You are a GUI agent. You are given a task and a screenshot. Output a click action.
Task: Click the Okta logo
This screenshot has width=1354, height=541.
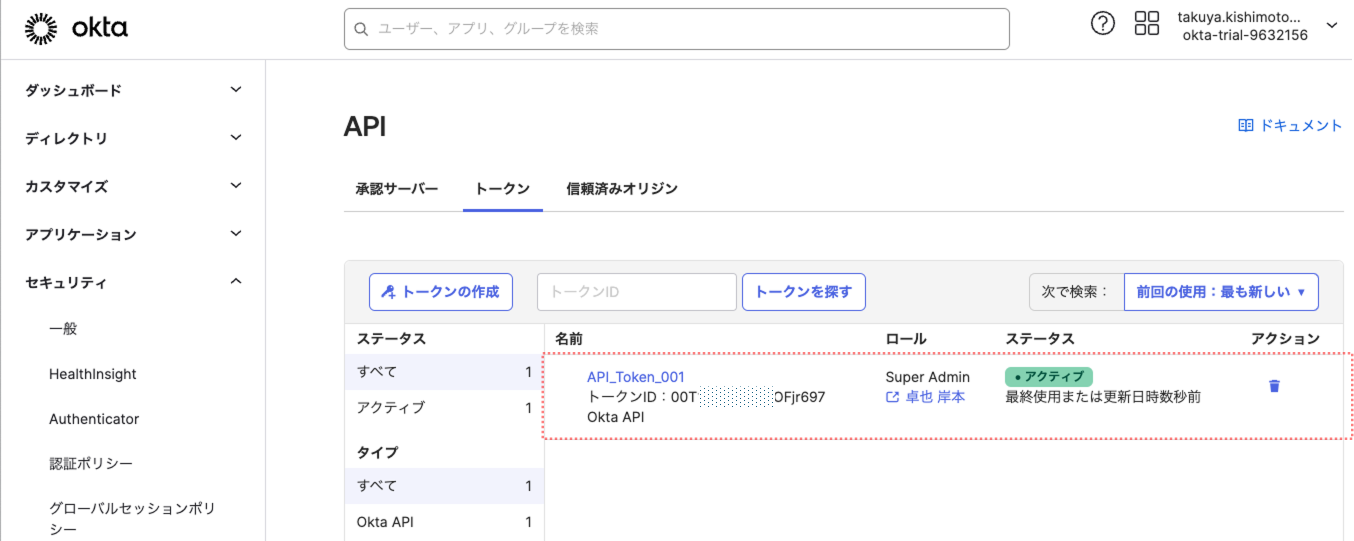(76, 29)
